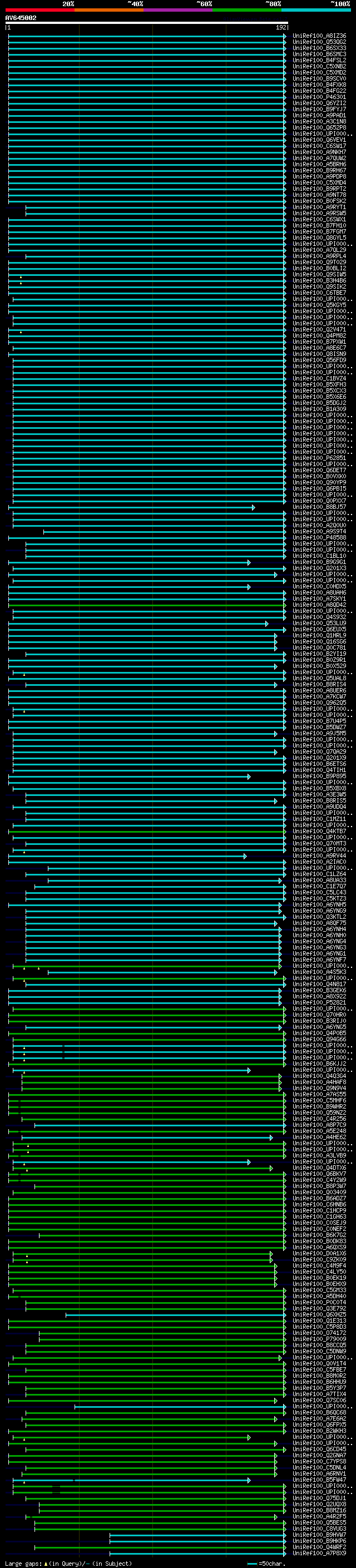Open hit UniRef100_C6TBE7
This screenshot has width=356, height=1568.
[319, 293]
